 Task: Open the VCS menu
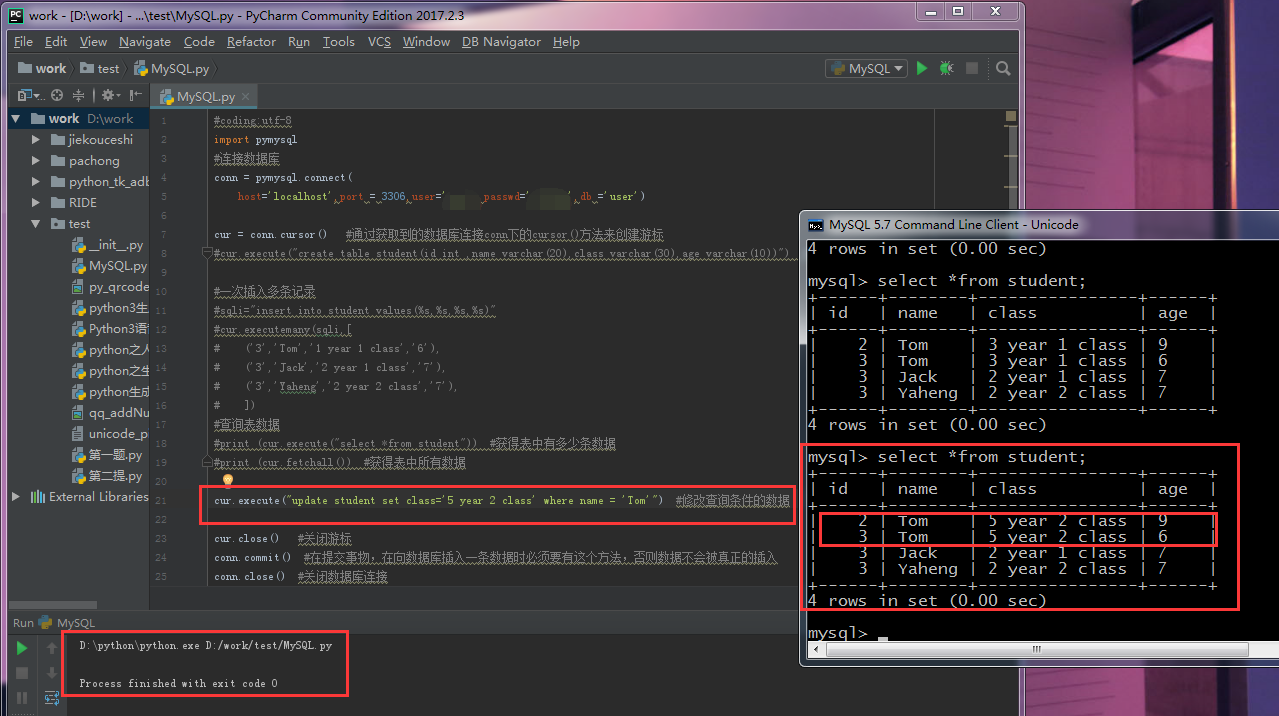[379, 42]
